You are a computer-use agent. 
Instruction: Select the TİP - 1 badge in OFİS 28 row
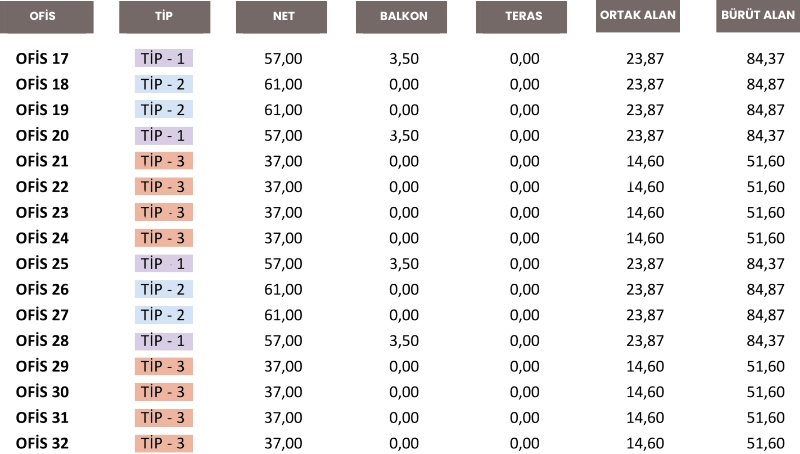pos(163,341)
